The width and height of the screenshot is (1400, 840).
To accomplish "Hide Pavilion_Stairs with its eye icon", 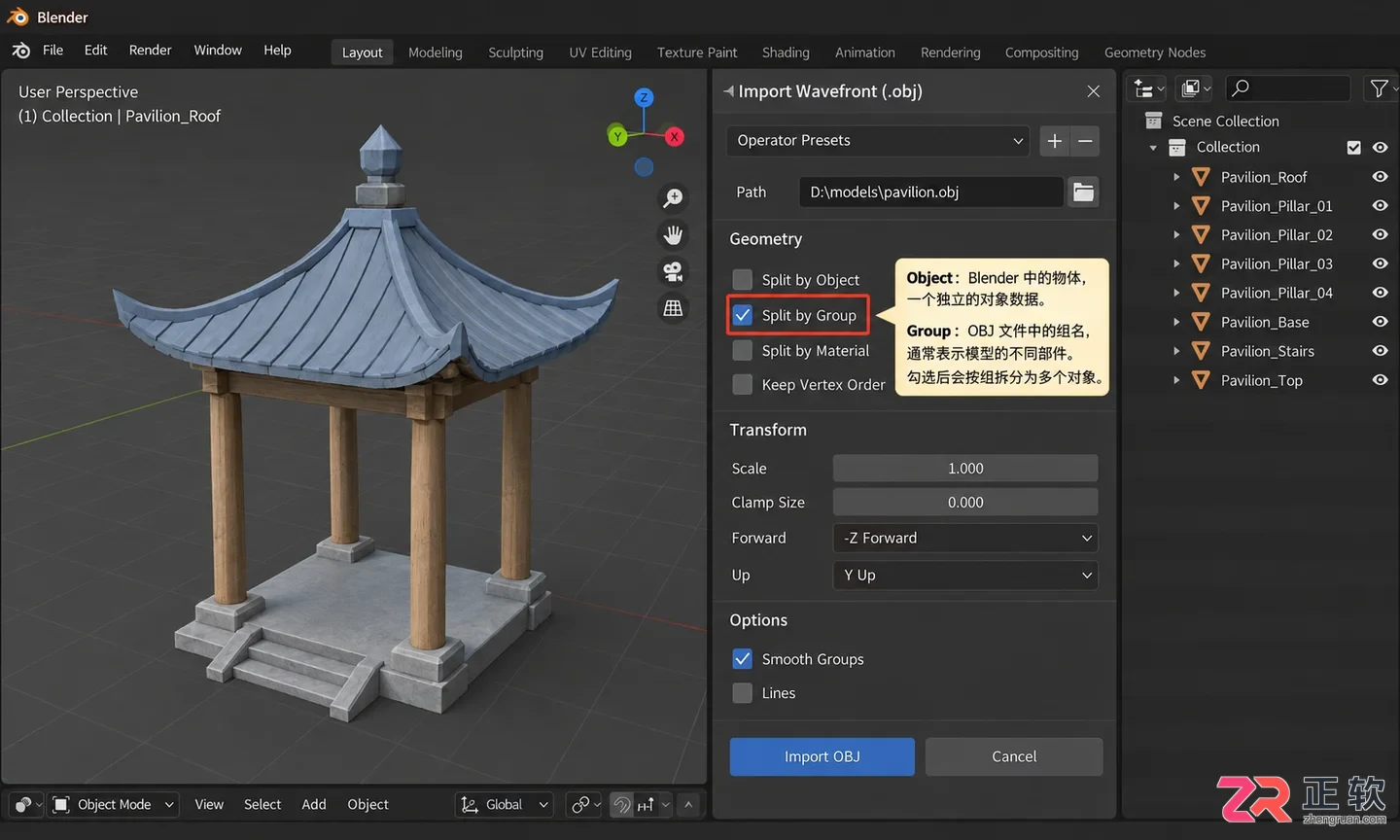I will pos(1380,351).
